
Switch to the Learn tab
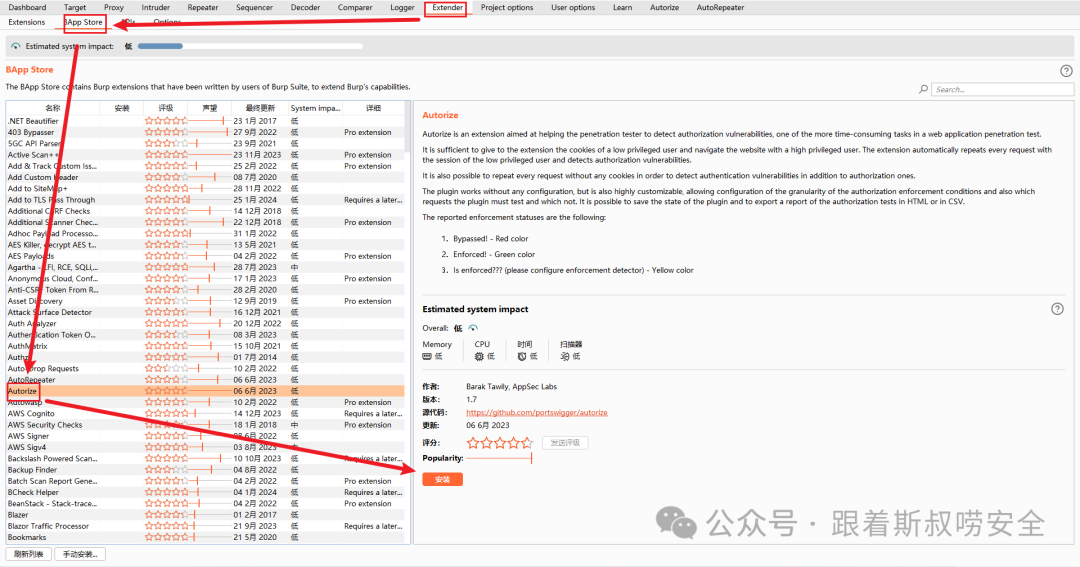tap(623, 8)
